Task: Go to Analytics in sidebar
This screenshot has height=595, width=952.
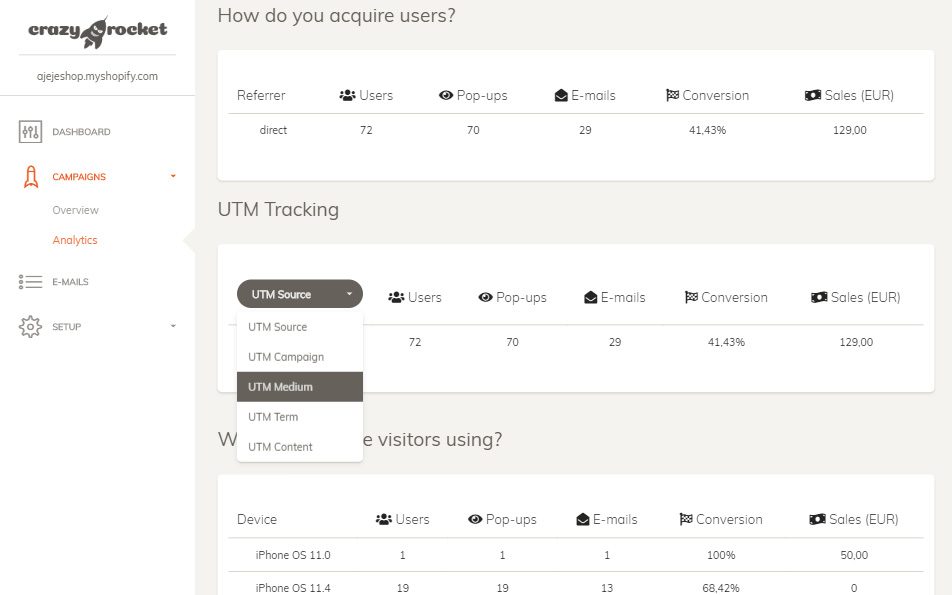Action: click(75, 240)
